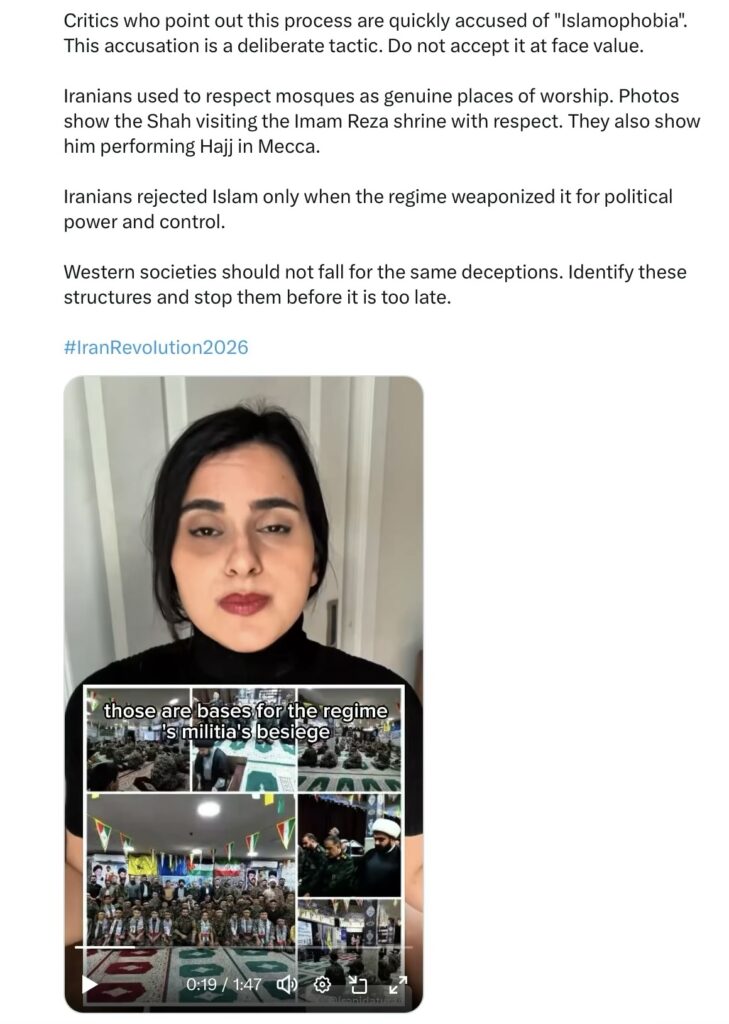Mute the video with speaker icon
Viewport: 729px width, 1024px height.
tap(287, 984)
